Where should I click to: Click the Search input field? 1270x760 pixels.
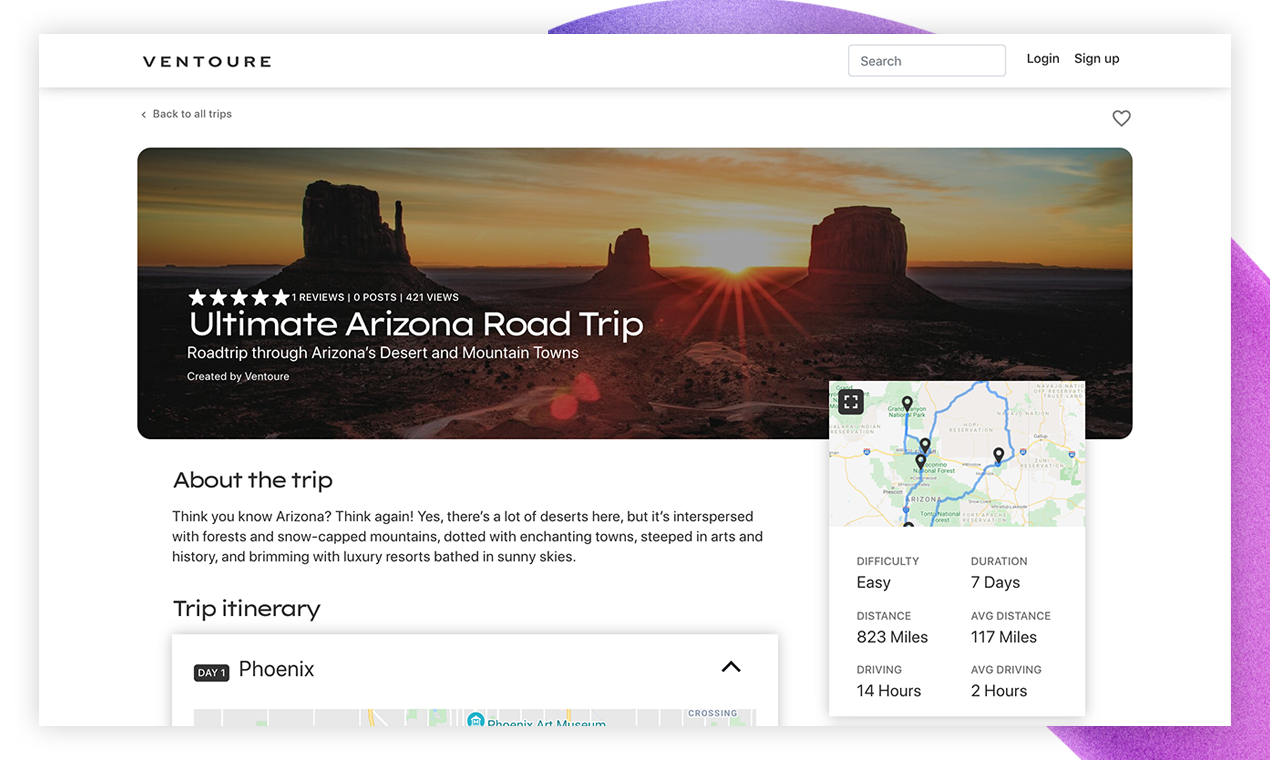pyautogui.click(x=927, y=61)
